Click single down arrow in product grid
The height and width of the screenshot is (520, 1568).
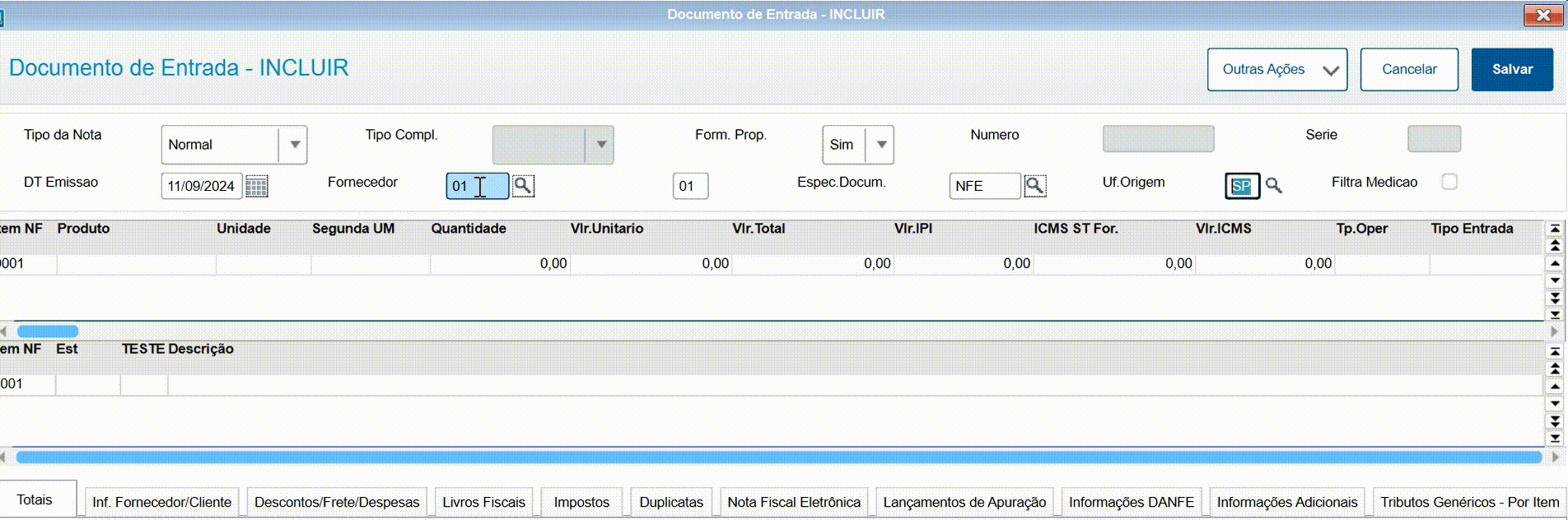[x=1555, y=281]
